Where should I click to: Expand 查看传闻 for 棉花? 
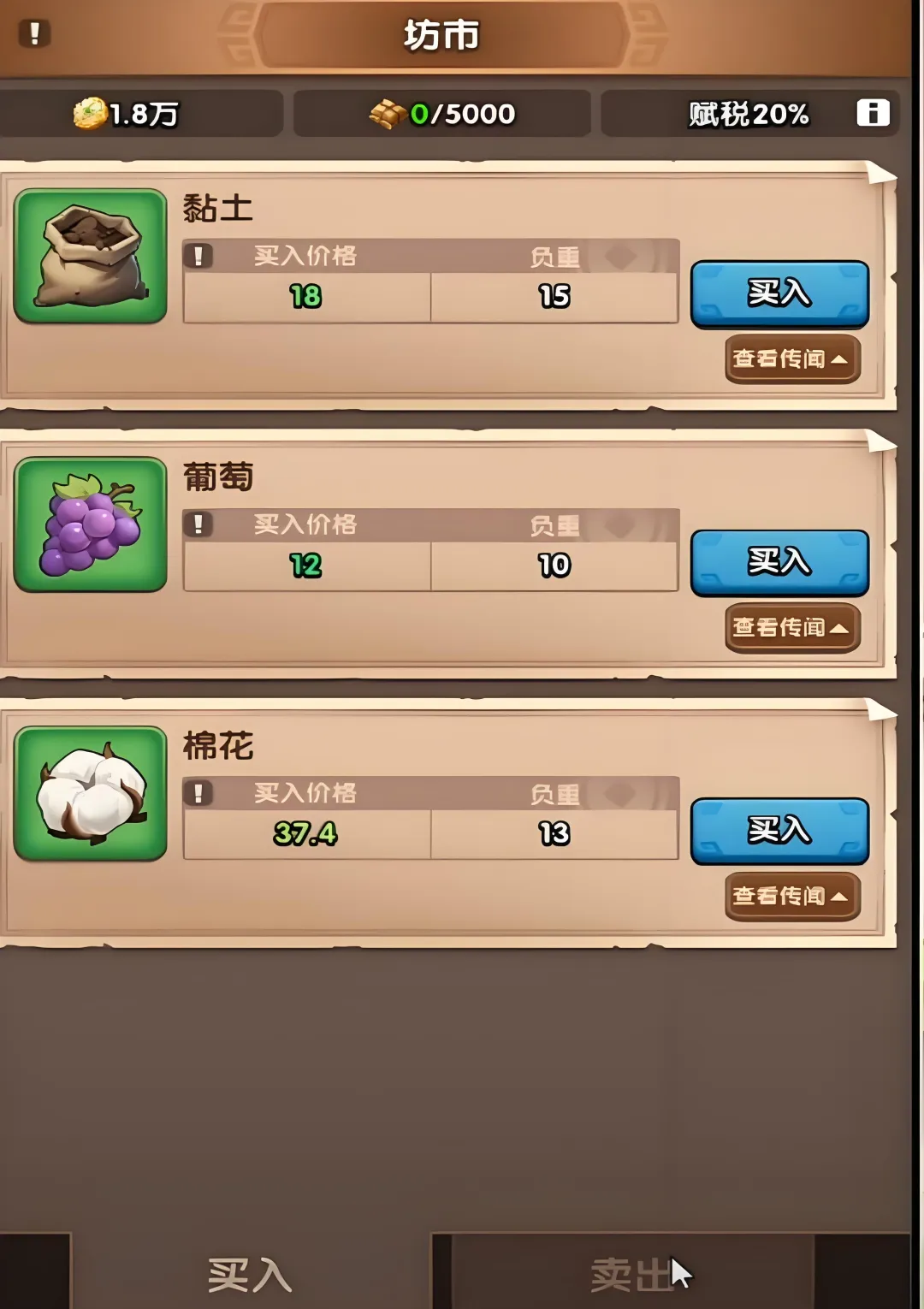click(792, 897)
